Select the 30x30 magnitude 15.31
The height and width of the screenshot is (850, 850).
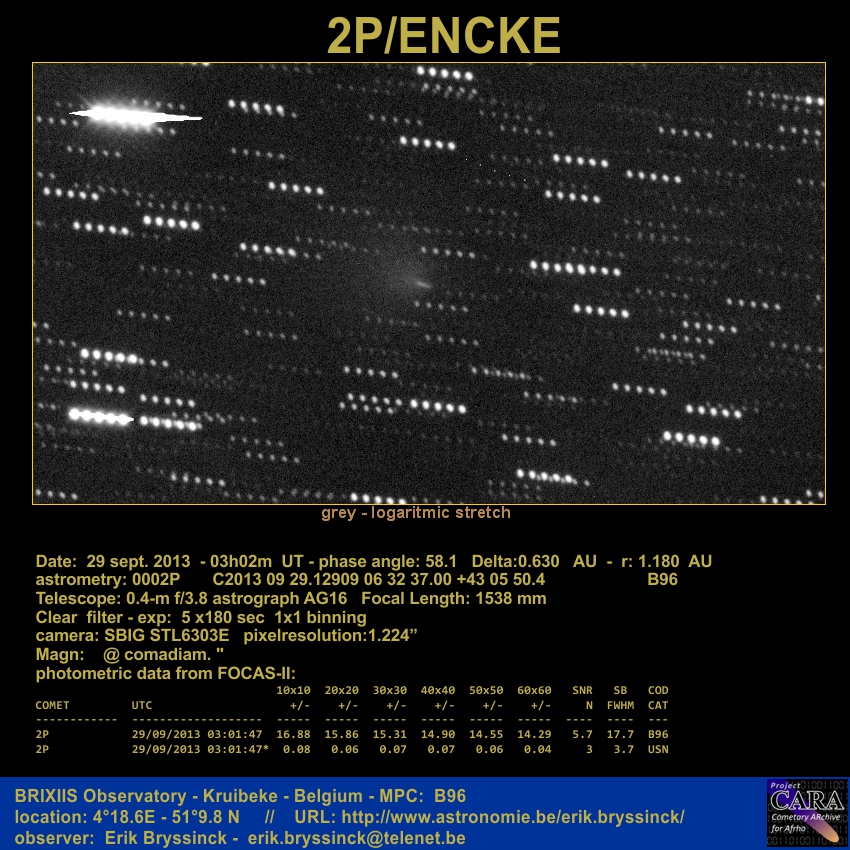390,735
